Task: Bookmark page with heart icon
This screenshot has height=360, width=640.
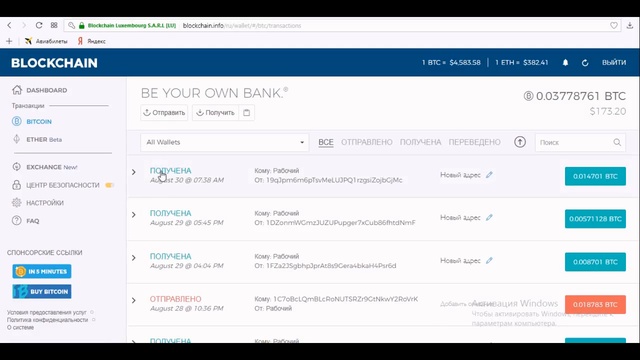Action: [x=613, y=25]
